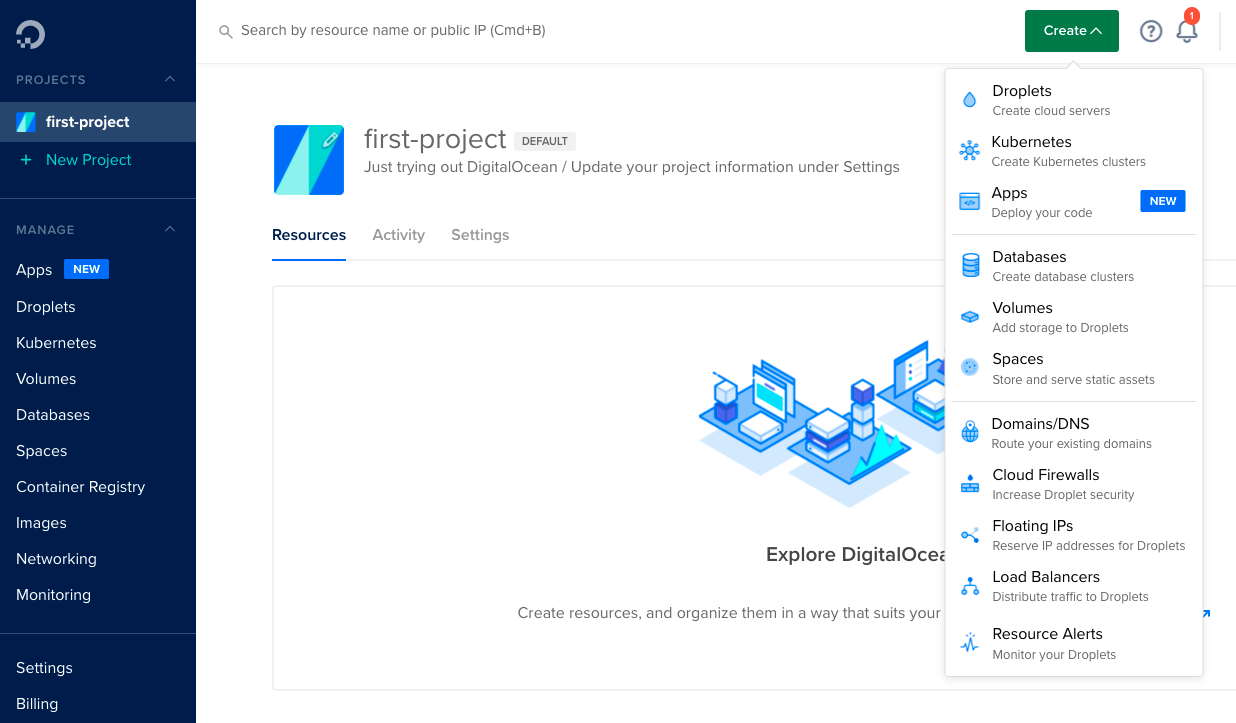This screenshot has height=723, width=1236.
Task: Select Cloud Firewalls menu entry
Action: pyautogui.click(x=1074, y=484)
